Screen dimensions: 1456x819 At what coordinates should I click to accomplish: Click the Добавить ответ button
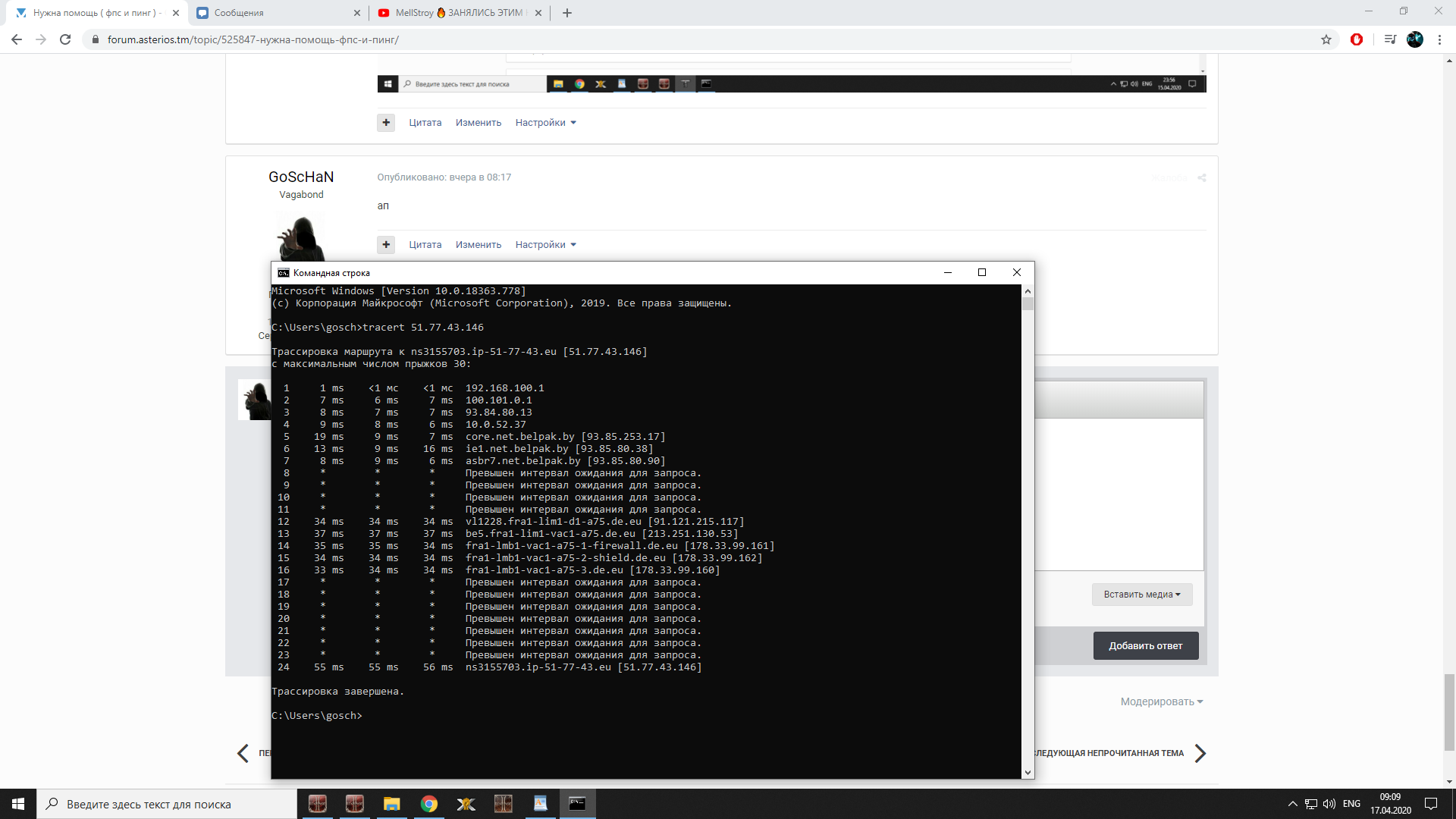1145,645
